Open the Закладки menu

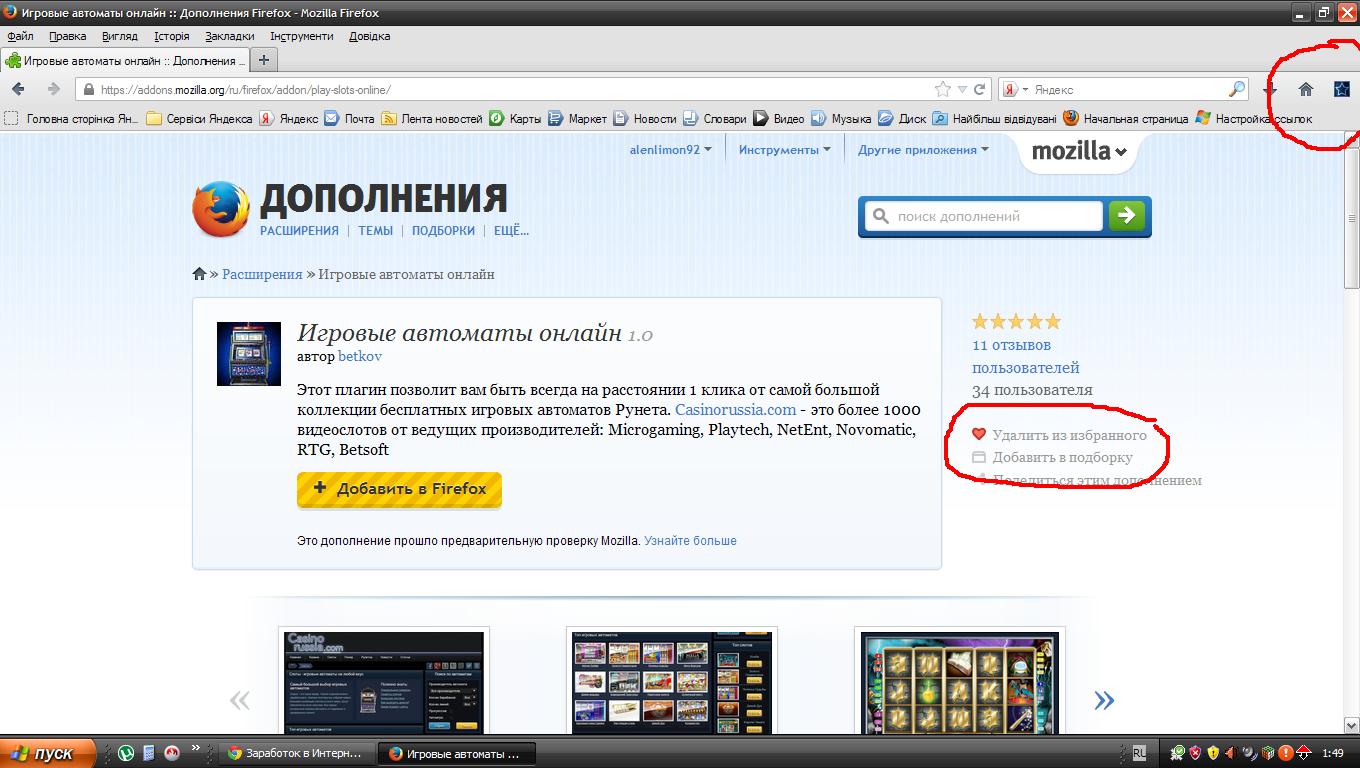pyautogui.click(x=230, y=36)
